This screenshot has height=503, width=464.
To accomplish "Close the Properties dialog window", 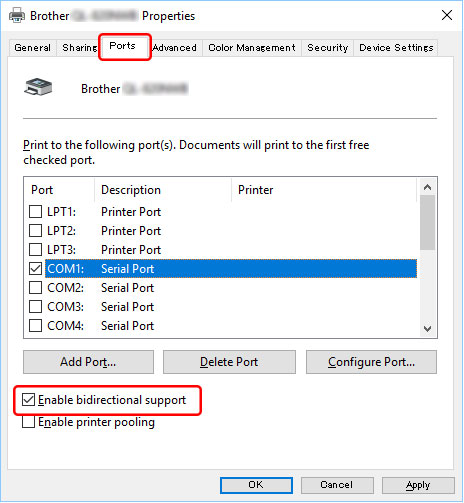I will click(x=447, y=15).
